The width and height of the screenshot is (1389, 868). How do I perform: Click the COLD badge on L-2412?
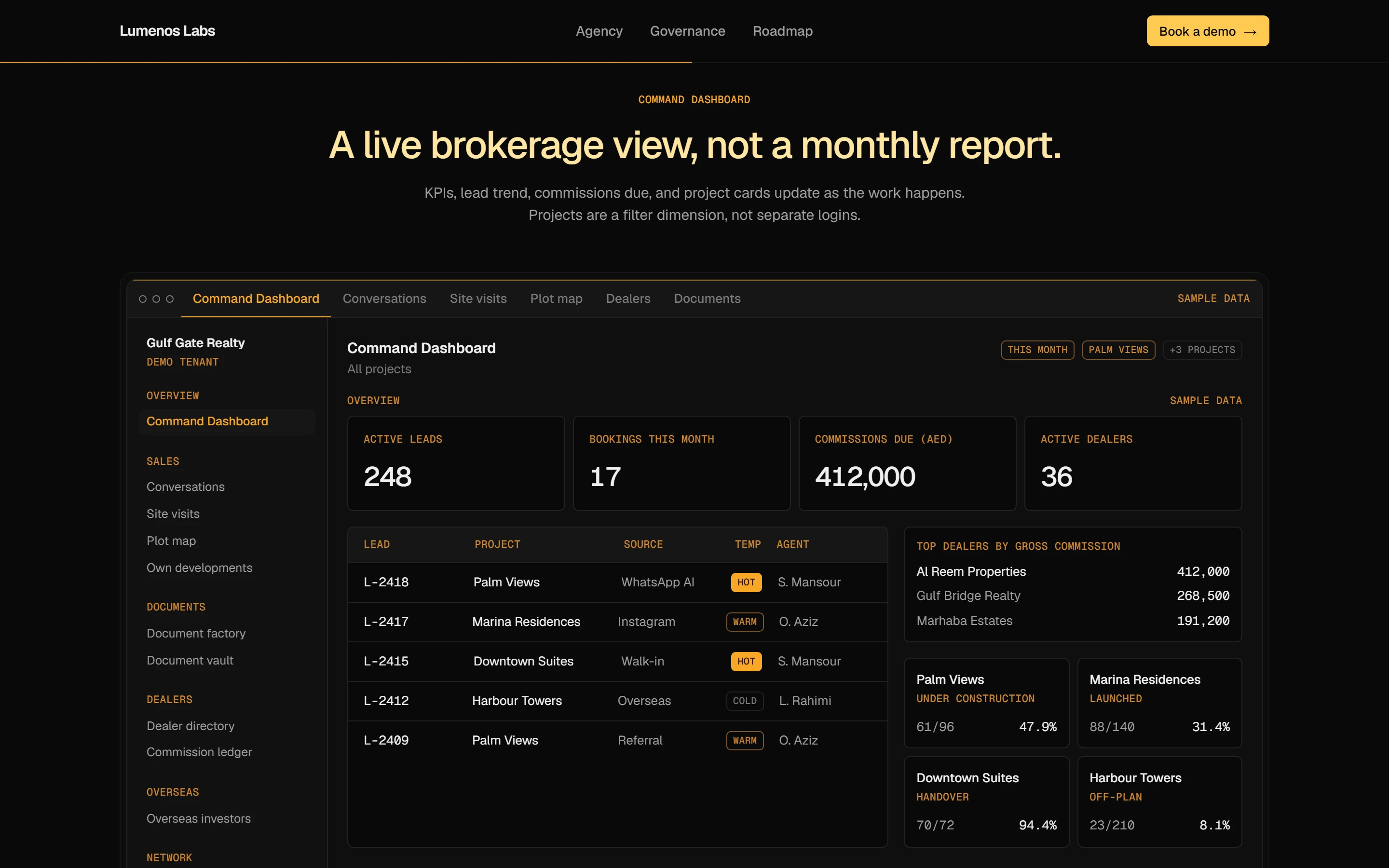point(745,701)
